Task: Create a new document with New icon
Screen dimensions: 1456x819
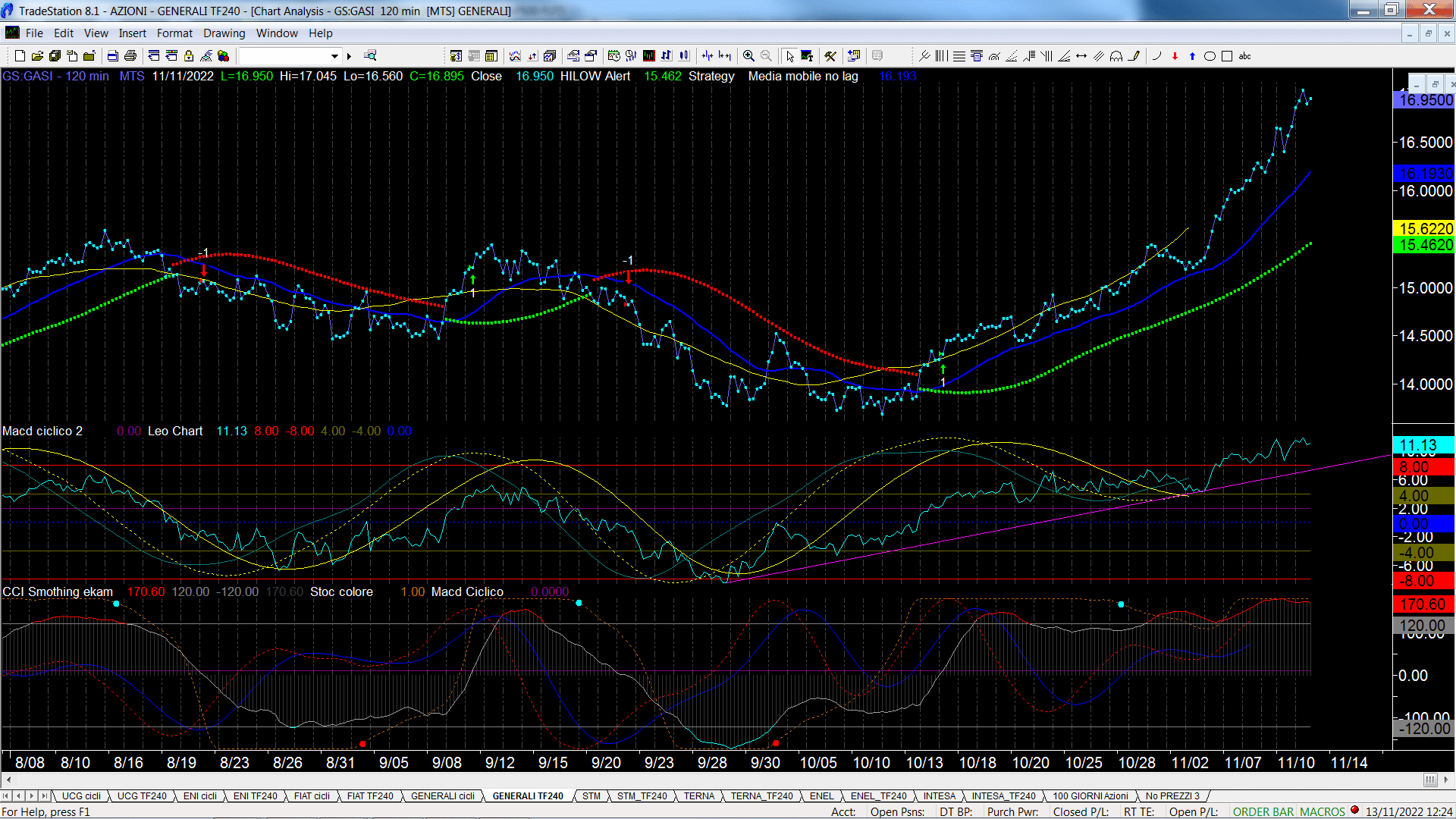Action: coord(20,55)
